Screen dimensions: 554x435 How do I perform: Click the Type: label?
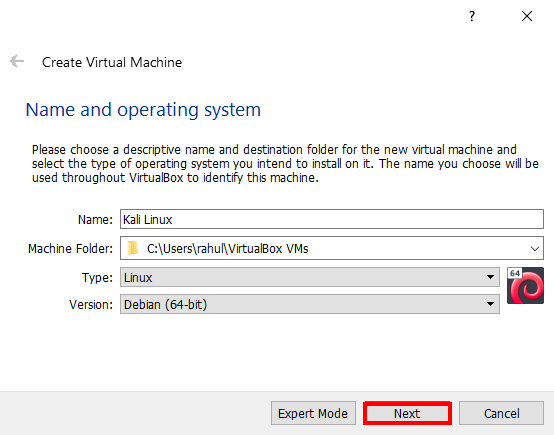tap(97, 278)
